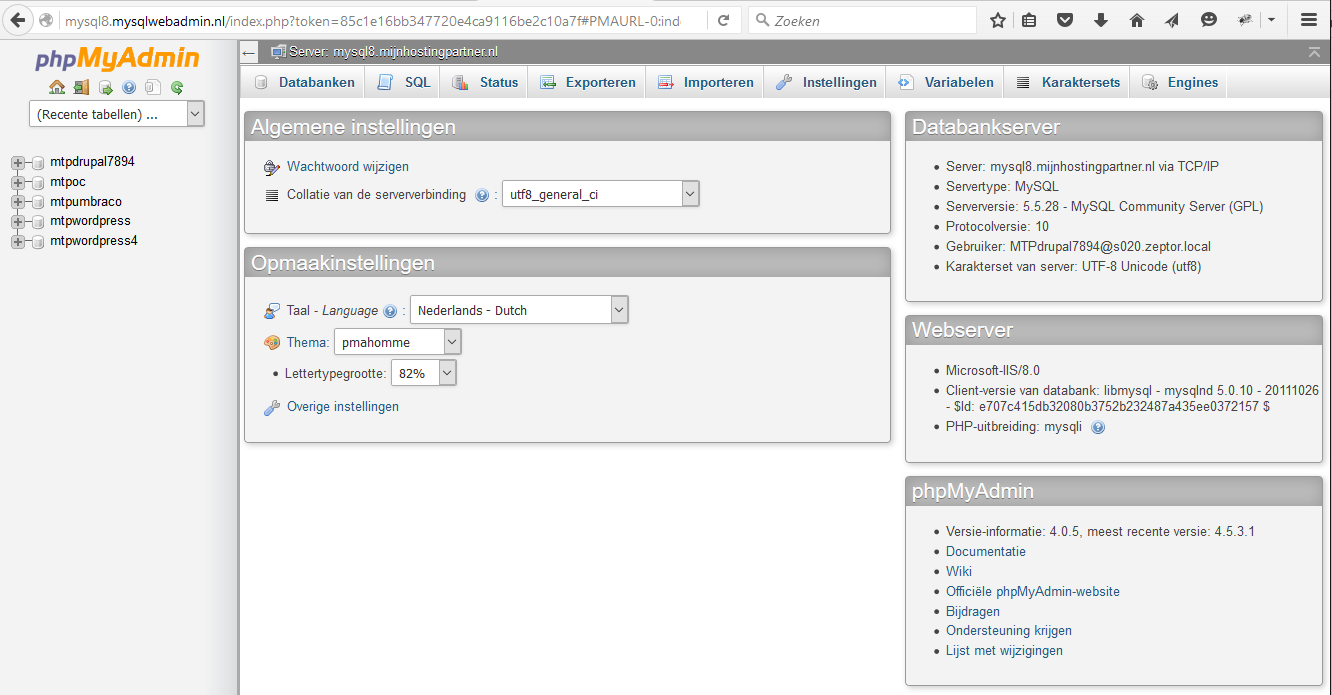Select the mtpumbraco database name
This screenshot has width=1332, height=695.
(86, 202)
